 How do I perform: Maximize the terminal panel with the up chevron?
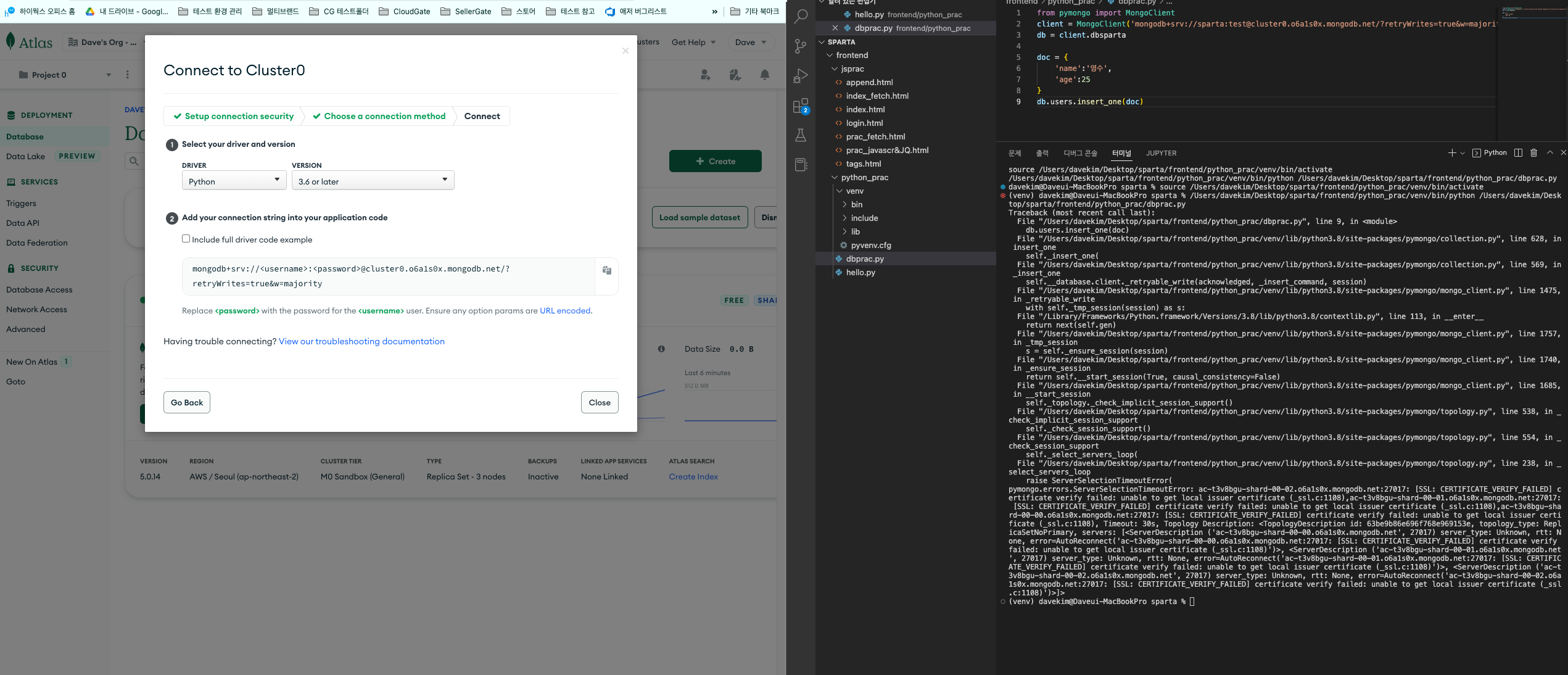1549,153
